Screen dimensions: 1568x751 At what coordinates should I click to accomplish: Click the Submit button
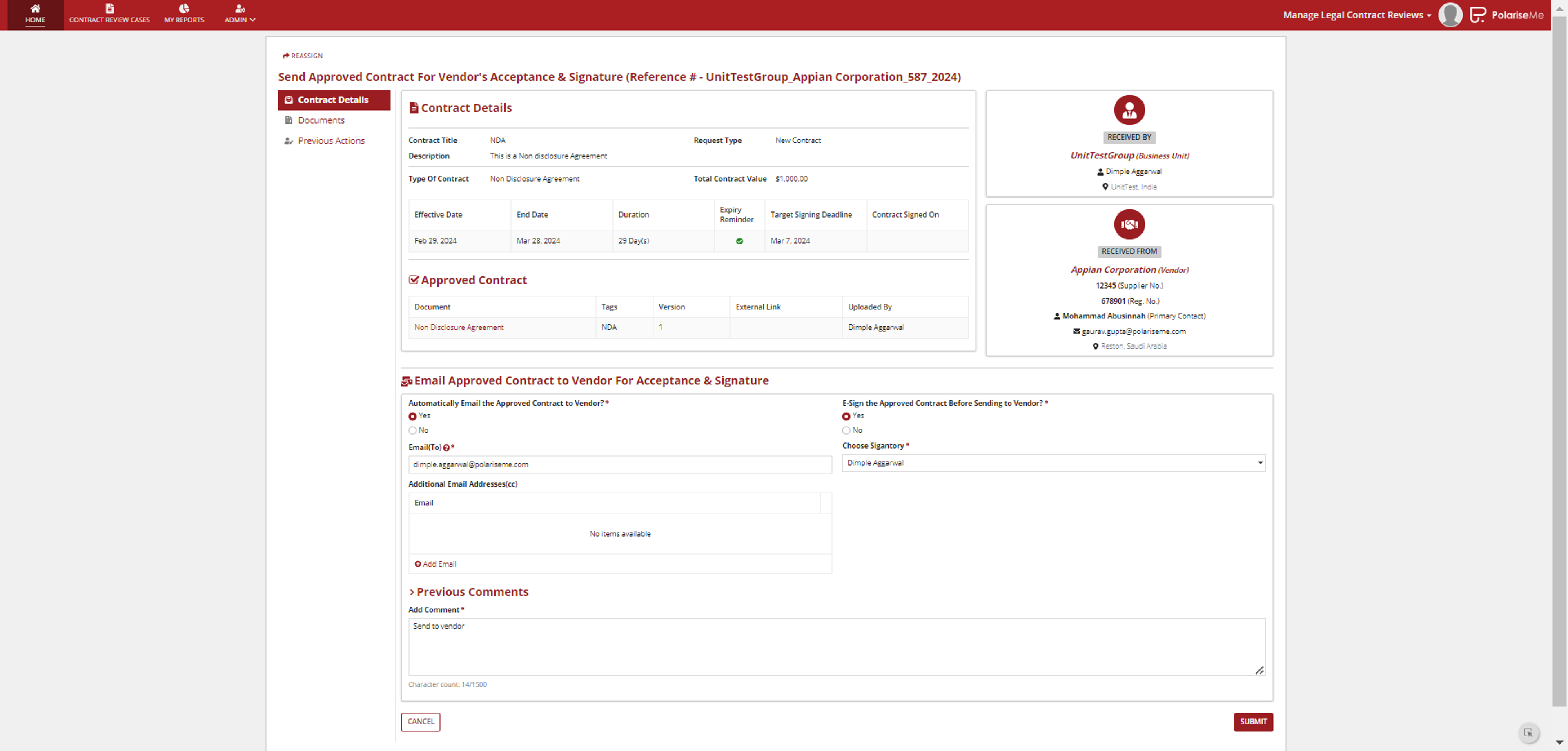click(1253, 722)
